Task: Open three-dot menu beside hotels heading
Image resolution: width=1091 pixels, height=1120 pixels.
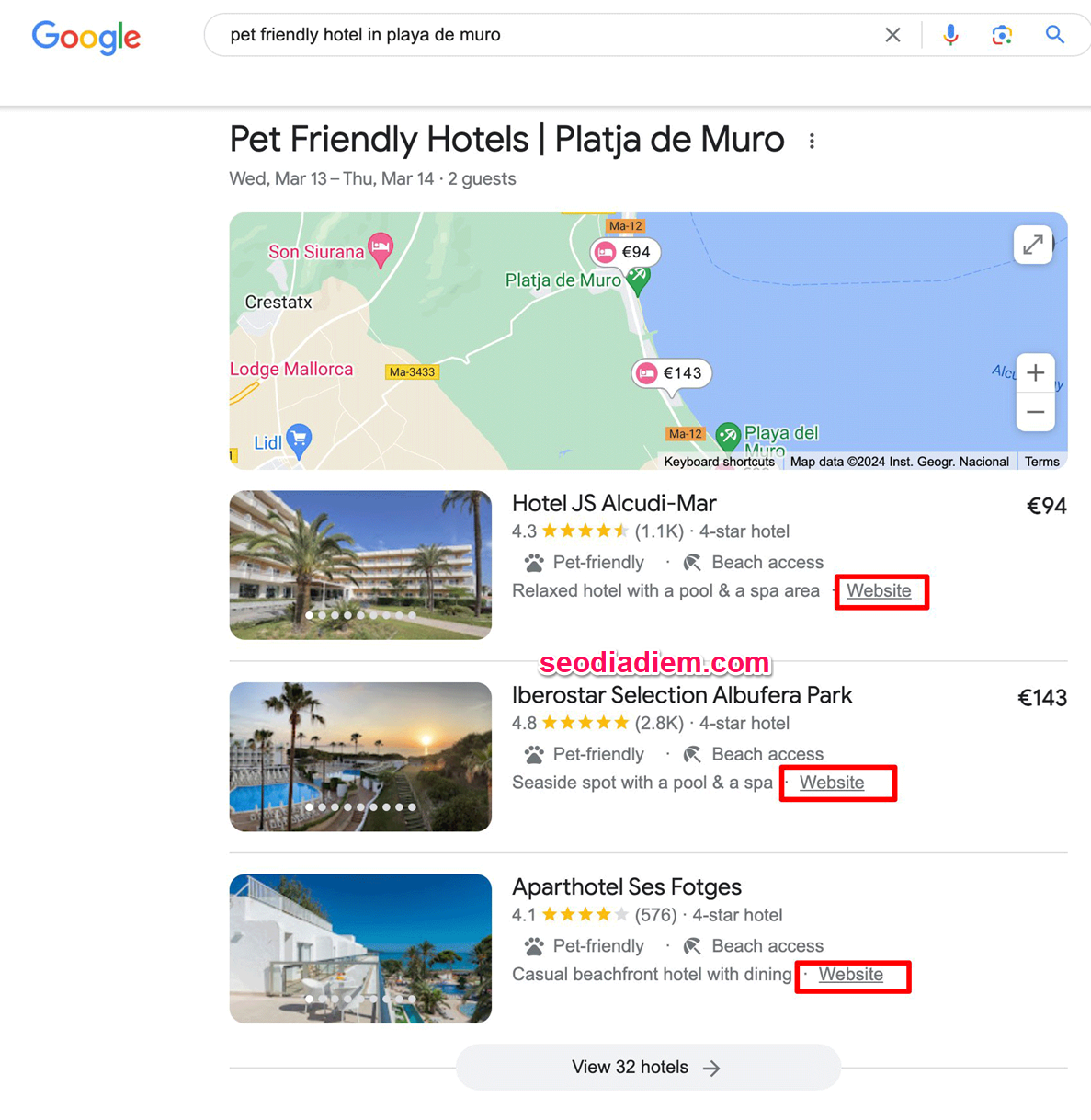Action: 812,142
